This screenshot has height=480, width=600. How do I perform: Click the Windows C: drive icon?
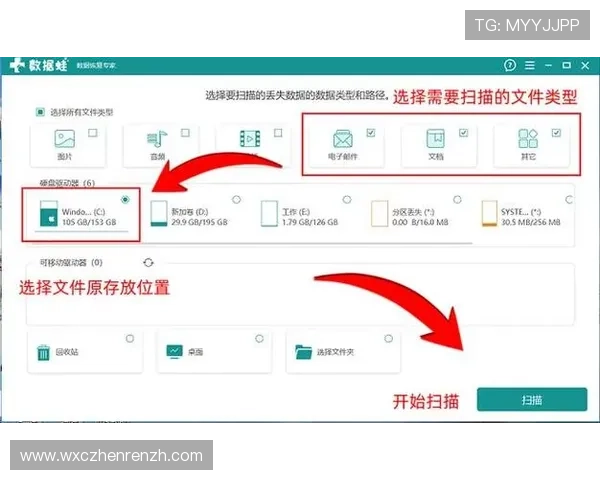click(49, 214)
